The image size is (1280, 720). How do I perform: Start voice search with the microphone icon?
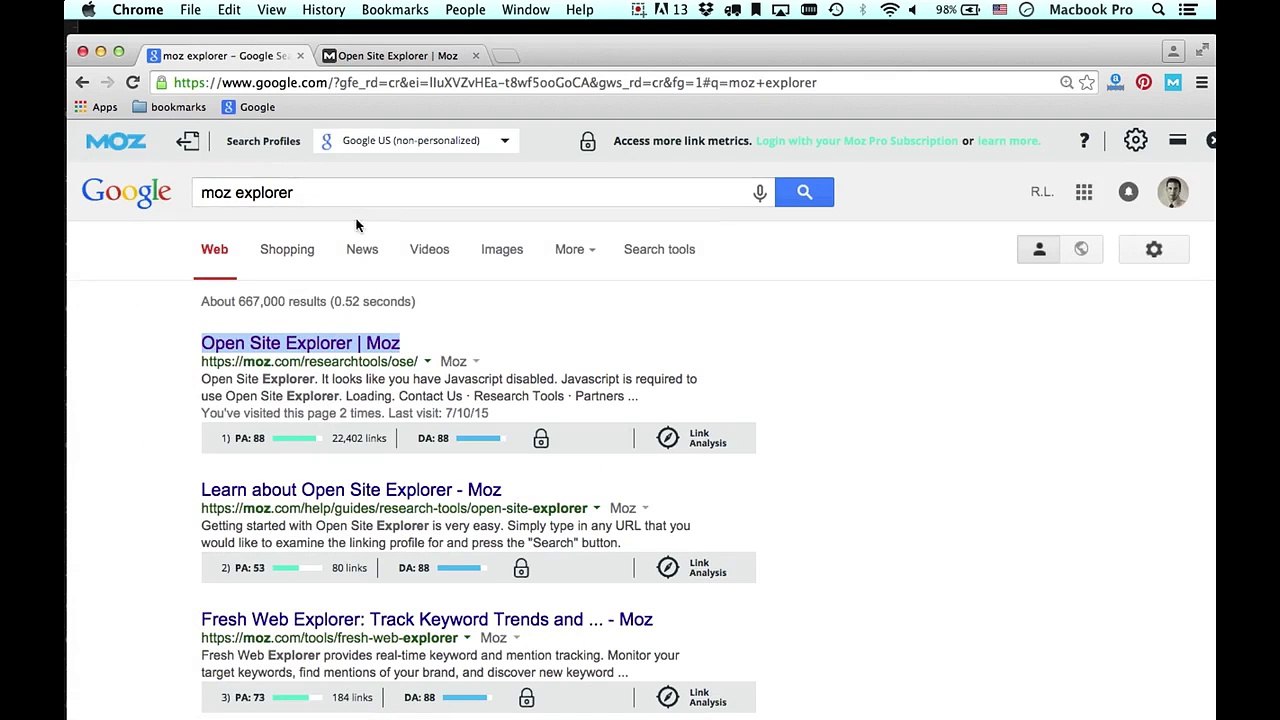pyautogui.click(x=760, y=192)
